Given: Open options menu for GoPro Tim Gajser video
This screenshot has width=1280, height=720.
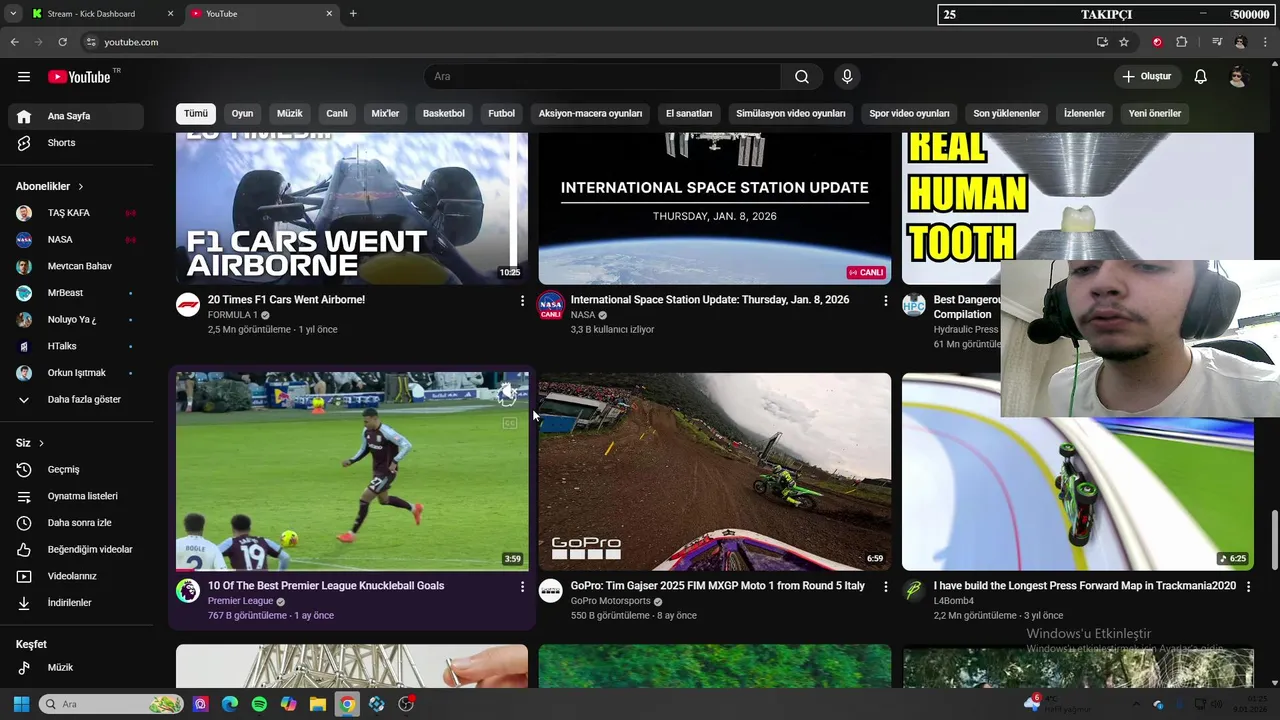Looking at the screenshot, I should click(885, 586).
